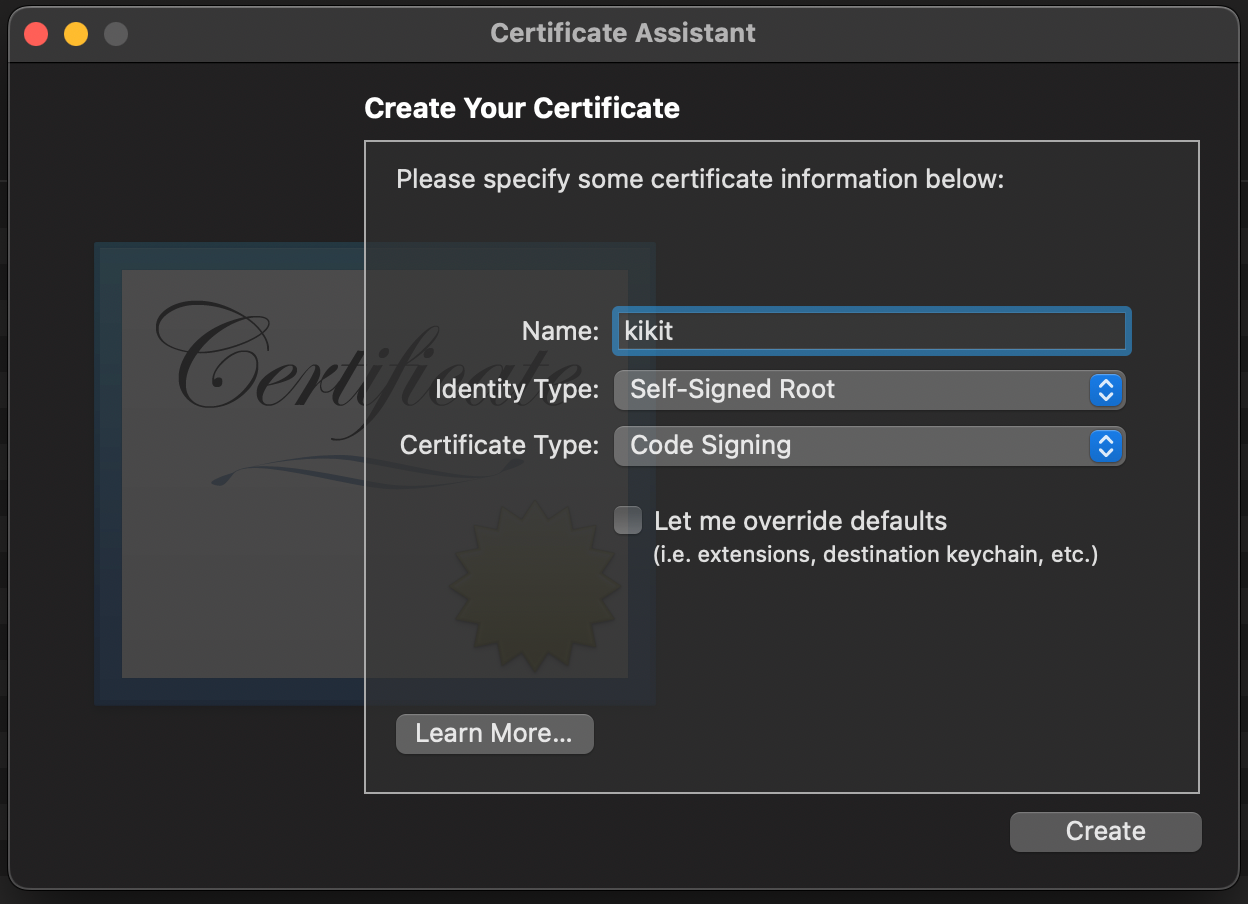
Task: Click the 'Identity Type:' label
Action: 517,389
